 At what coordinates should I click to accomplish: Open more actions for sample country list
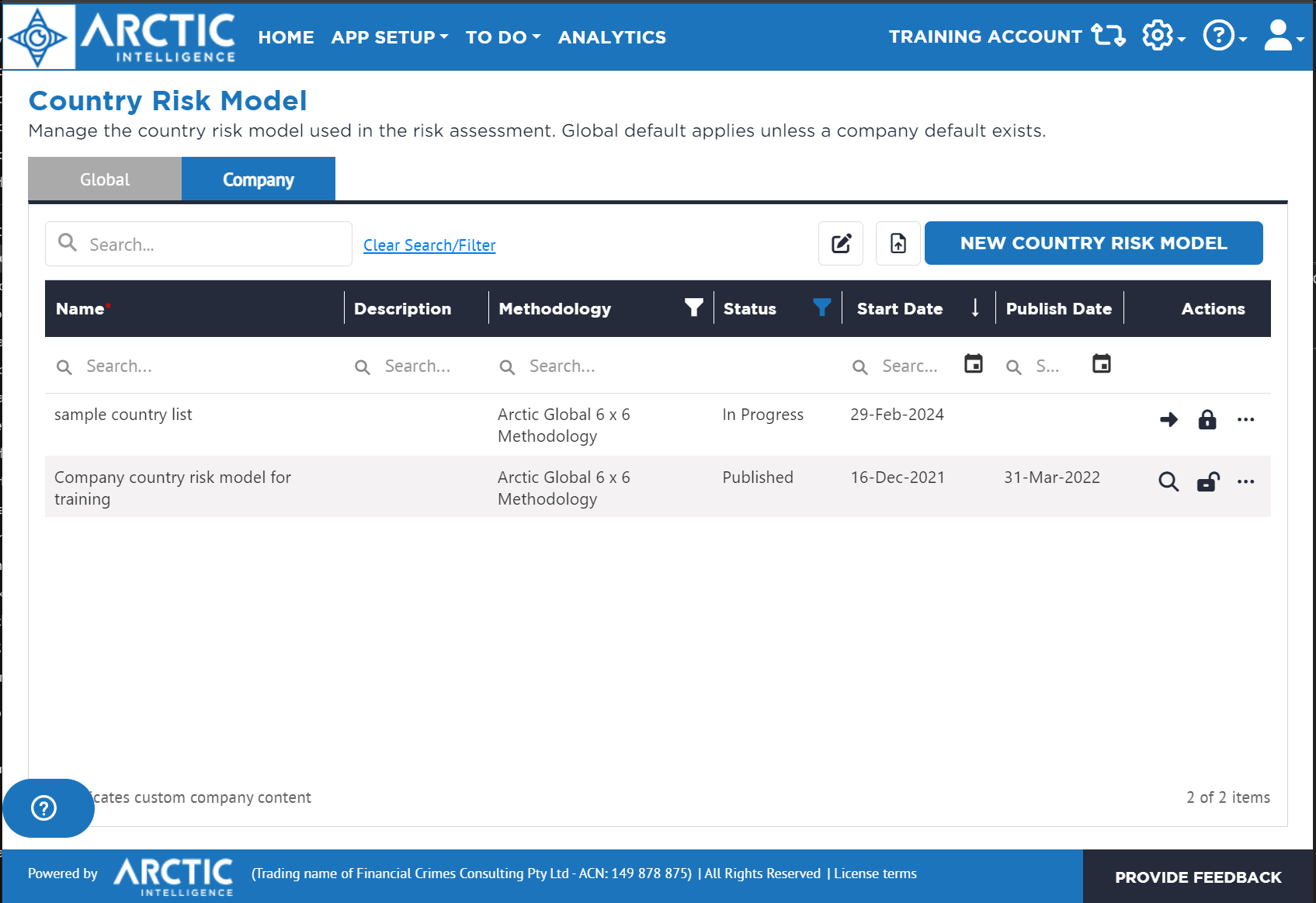pos(1246,419)
